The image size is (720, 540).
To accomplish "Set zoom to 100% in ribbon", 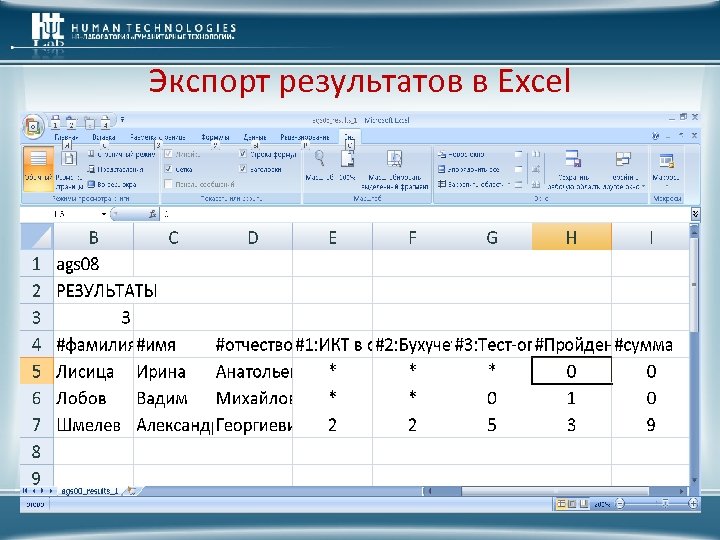I will 348,166.
